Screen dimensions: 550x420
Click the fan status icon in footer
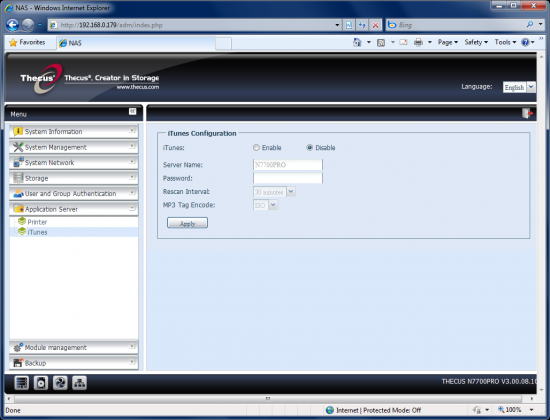[x=60, y=383]
